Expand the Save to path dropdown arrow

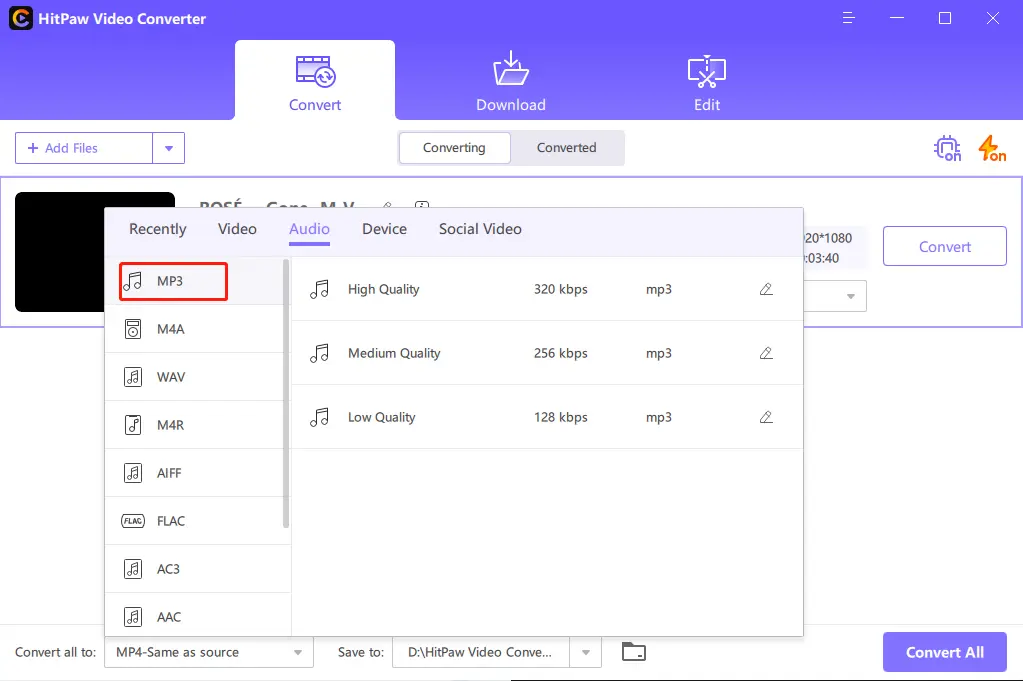coord(586,652)
